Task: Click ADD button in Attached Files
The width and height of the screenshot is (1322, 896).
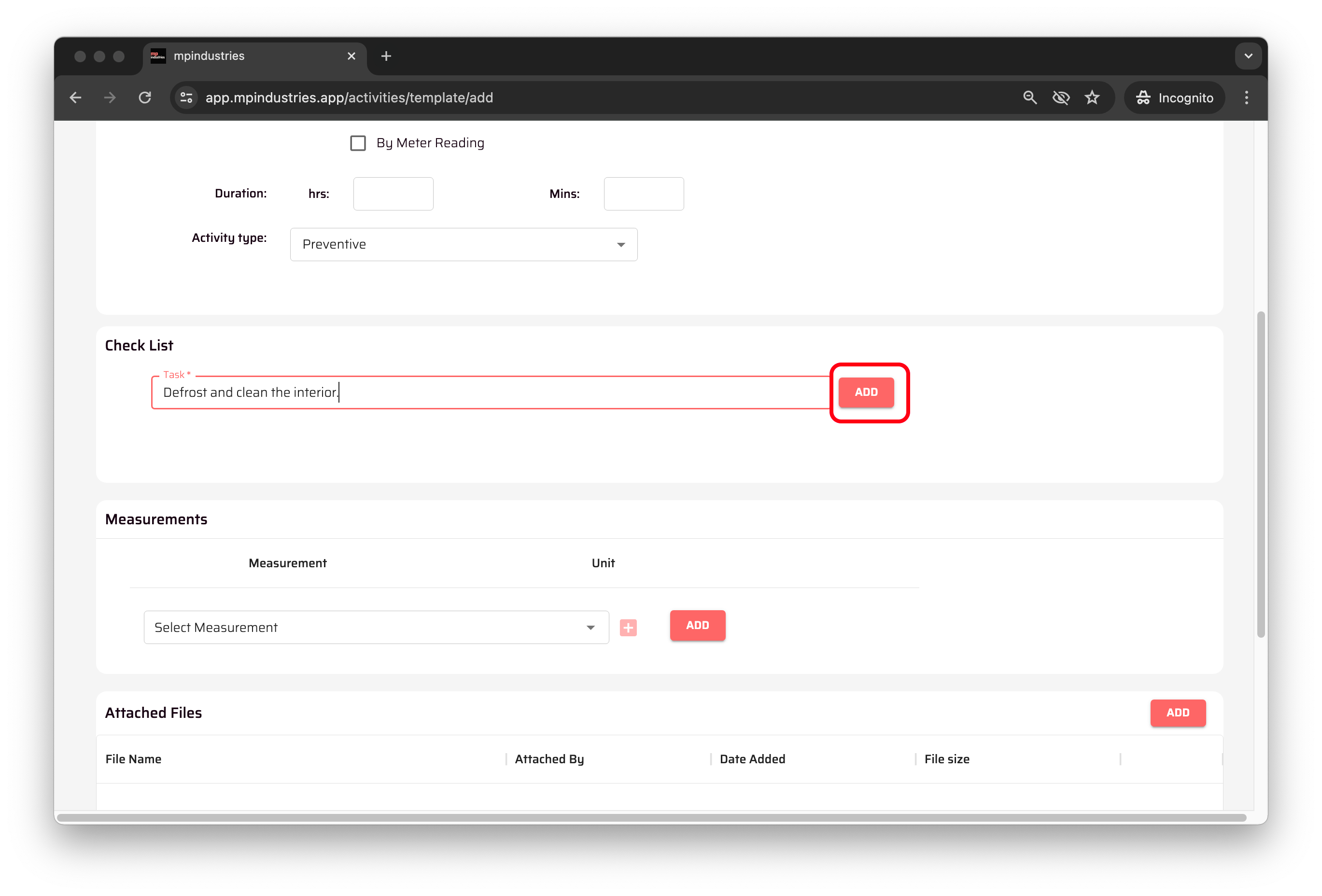Action: [x=1177, y=713]
